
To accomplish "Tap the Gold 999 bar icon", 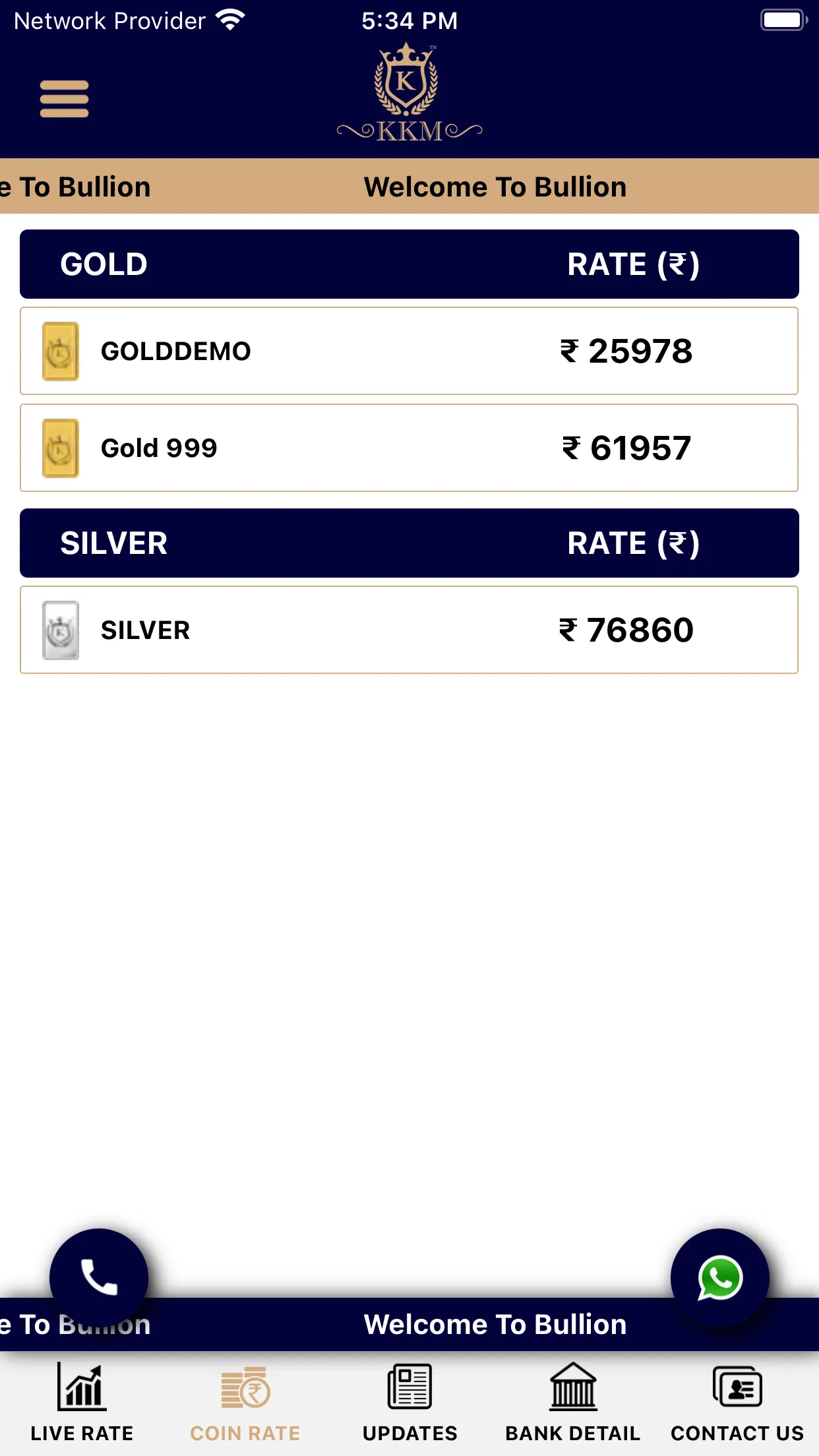I will pyautogui.click(x=61, y=448).
